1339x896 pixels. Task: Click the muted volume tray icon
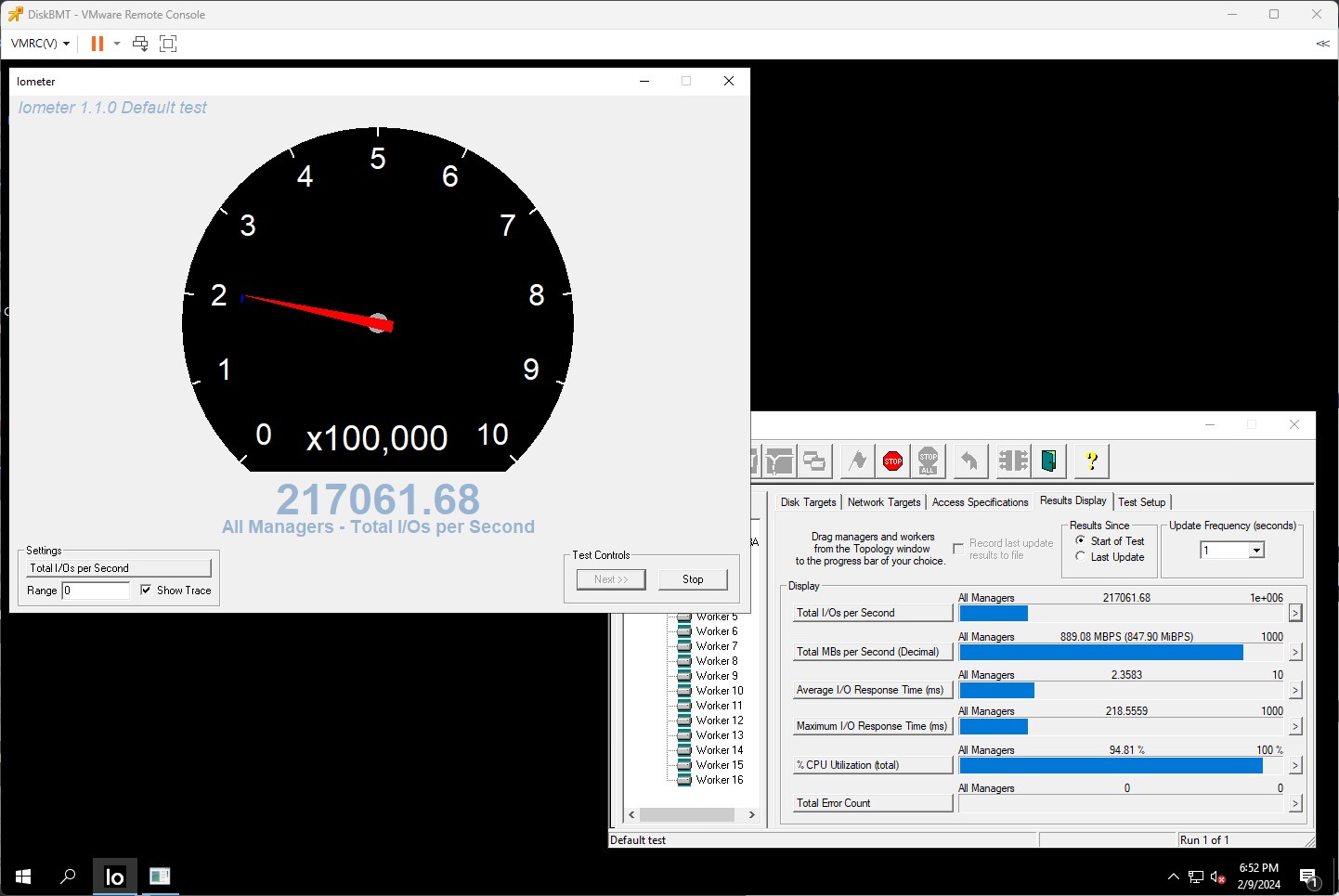click(x=1218, y=877)
